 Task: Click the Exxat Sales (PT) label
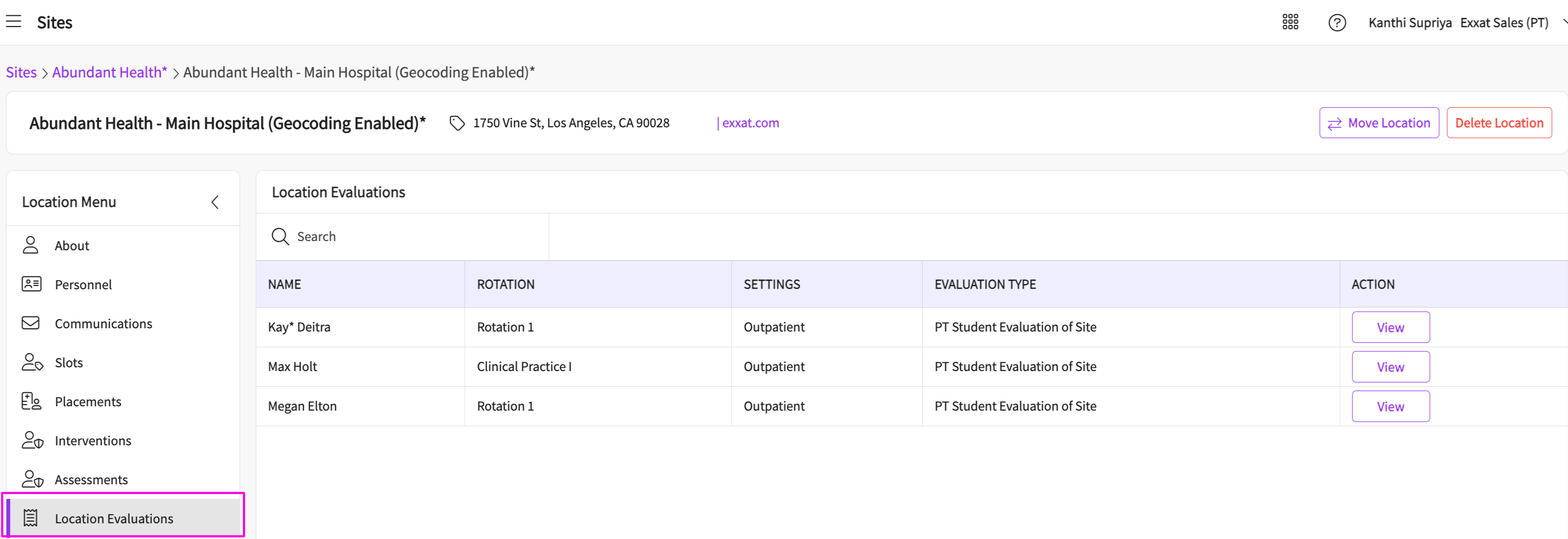coord(1504,23)
